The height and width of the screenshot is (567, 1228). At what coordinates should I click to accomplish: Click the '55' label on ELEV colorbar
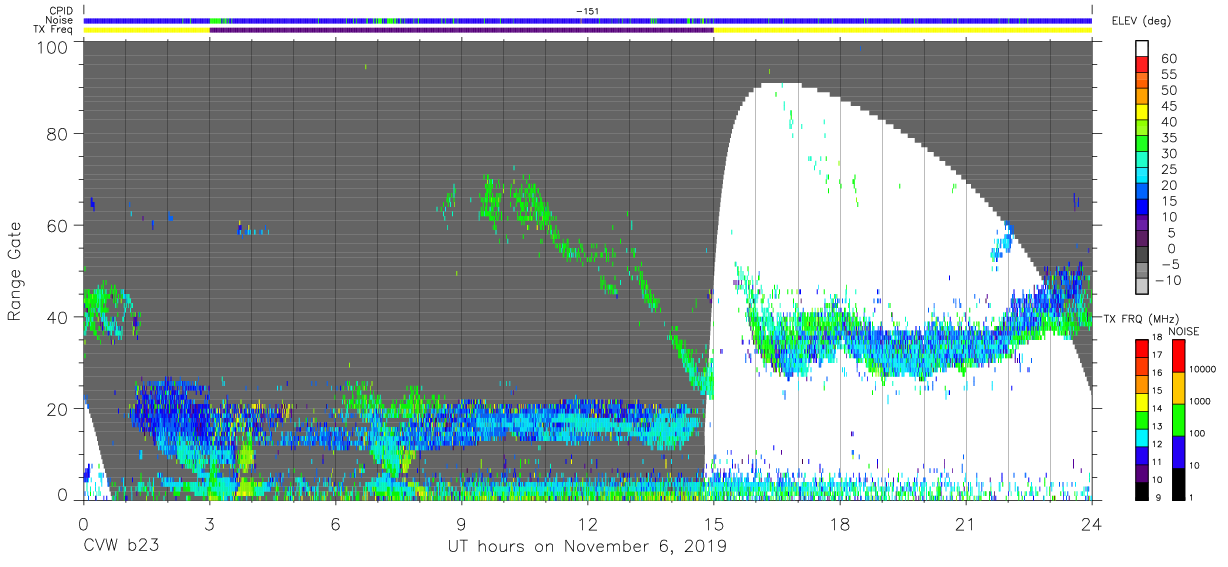tap(1169, 75)
